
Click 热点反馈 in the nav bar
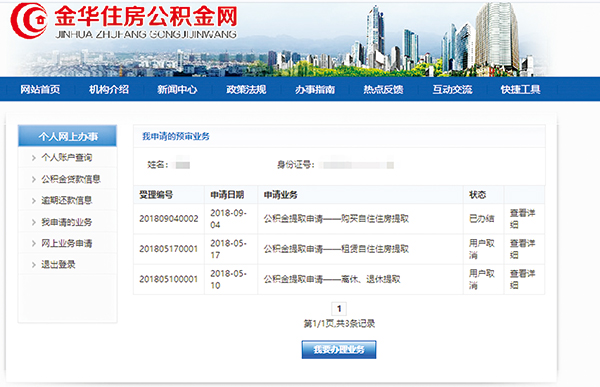click(x=383, y=90)
